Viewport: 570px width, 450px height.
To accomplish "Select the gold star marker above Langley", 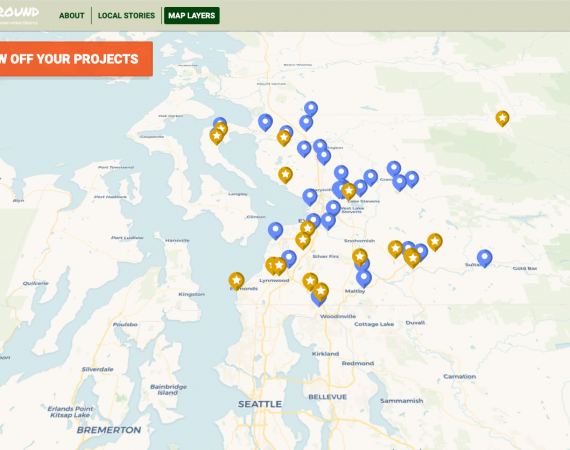I will (x=285, y=175).
